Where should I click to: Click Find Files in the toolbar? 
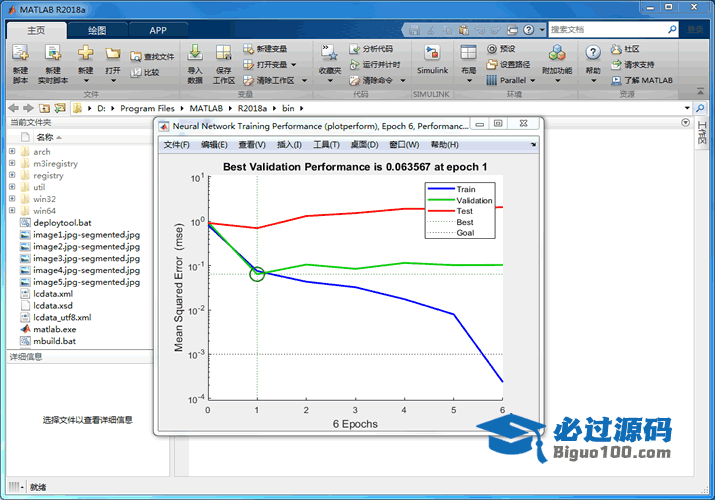coord(152,57)
